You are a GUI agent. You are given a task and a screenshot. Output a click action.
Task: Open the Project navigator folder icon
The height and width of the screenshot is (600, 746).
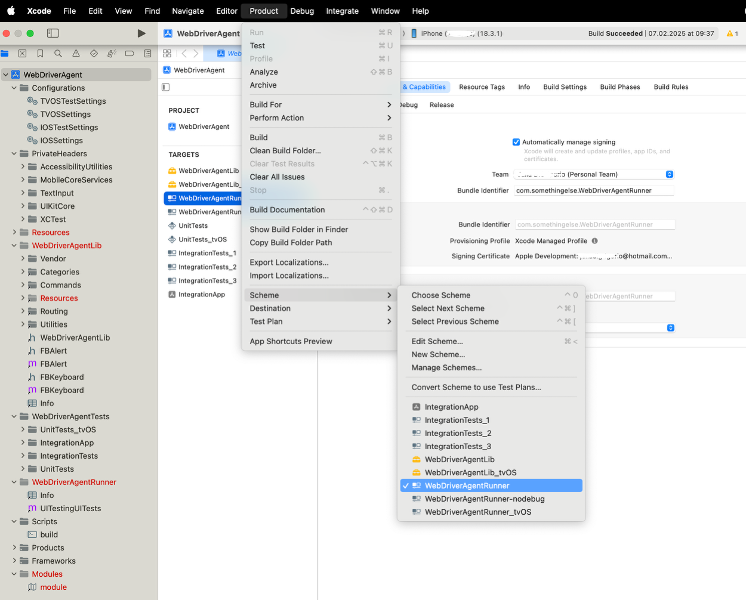tap(5, 53)
